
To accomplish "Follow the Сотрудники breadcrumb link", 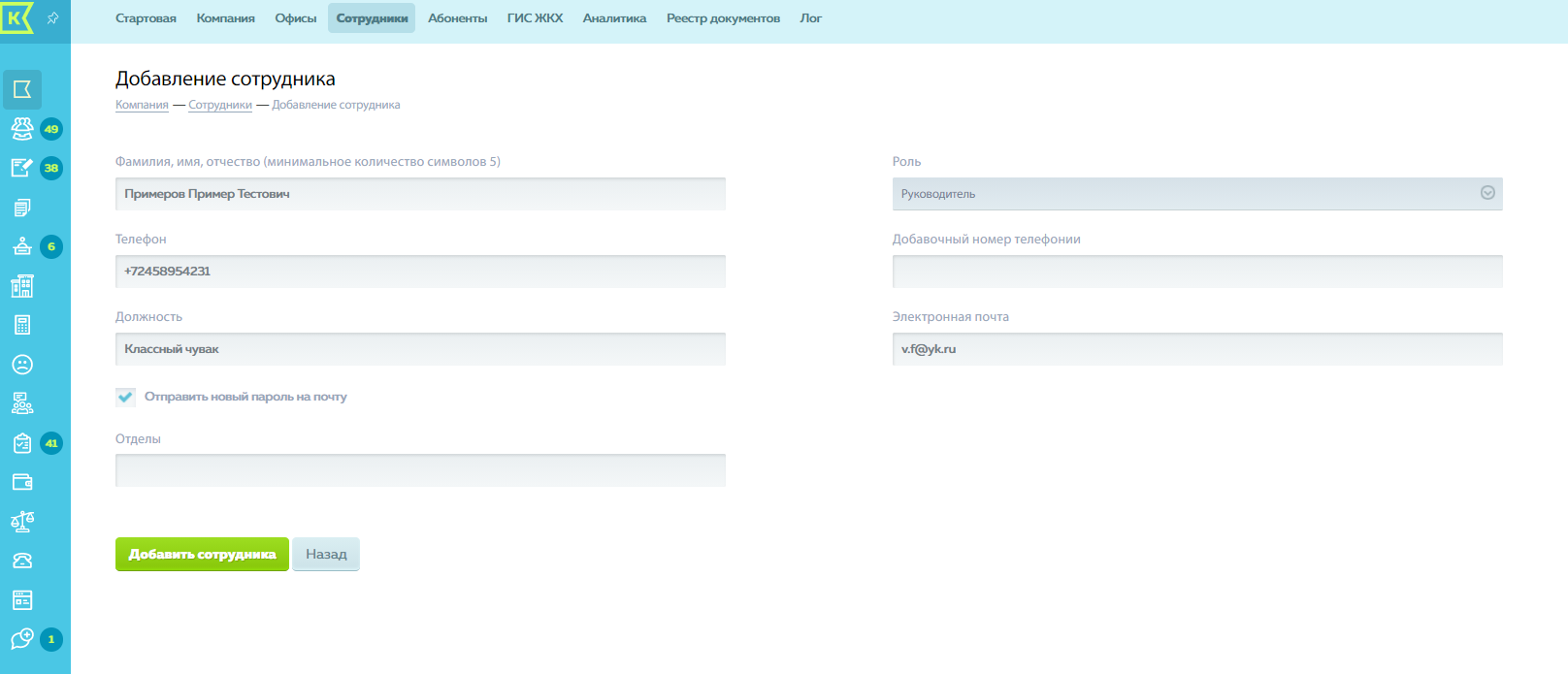I will (220, 105).
